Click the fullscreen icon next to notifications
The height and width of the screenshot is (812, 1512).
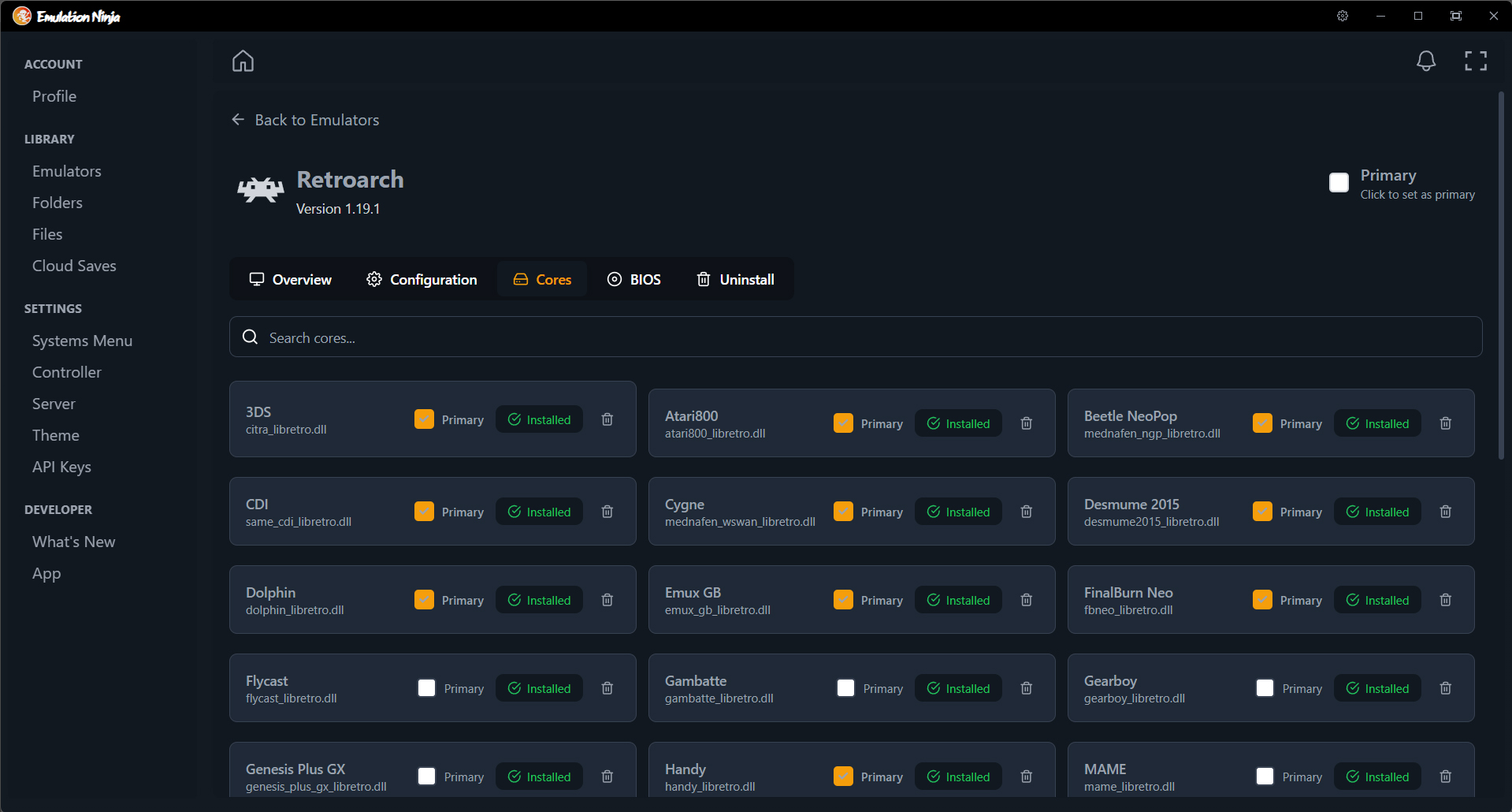tap(1475, 61)
